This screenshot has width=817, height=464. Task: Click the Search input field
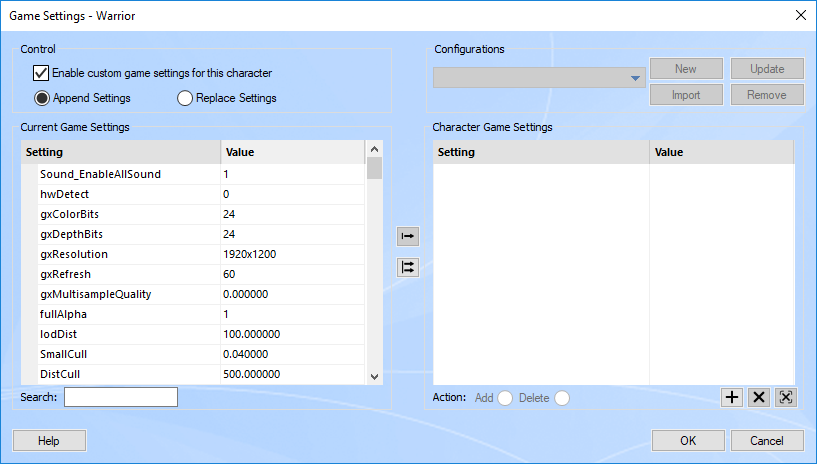(x=120, y=397)
